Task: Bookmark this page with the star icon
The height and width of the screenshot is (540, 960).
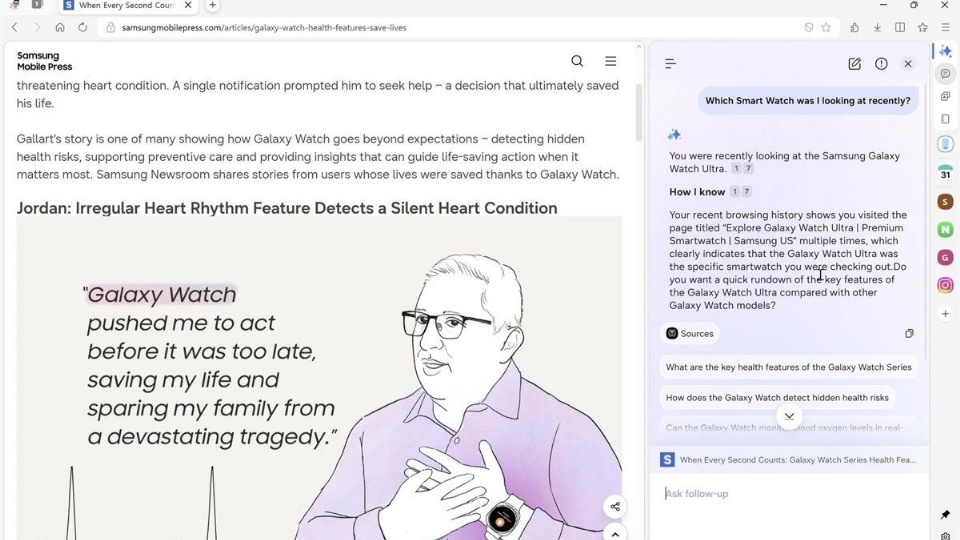Action: pyautogui.click(x=826, y=28)
